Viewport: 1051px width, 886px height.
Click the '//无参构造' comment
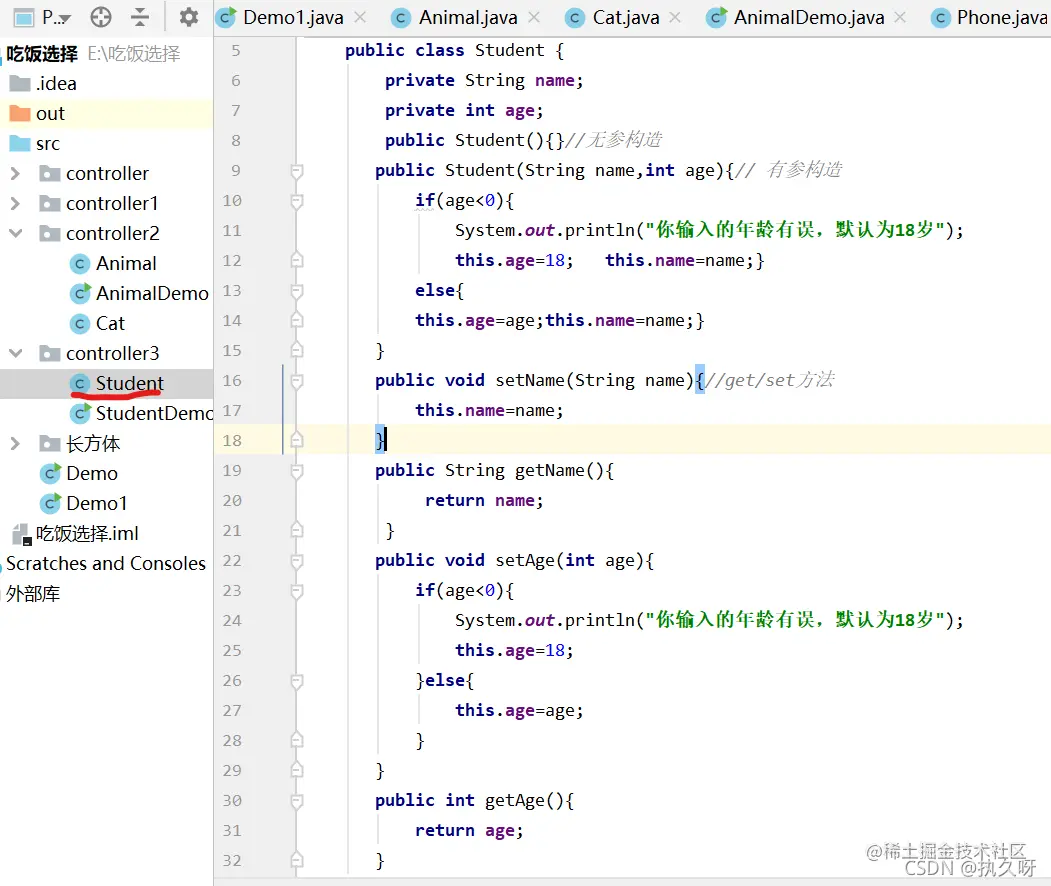click(x=613, y=140)
